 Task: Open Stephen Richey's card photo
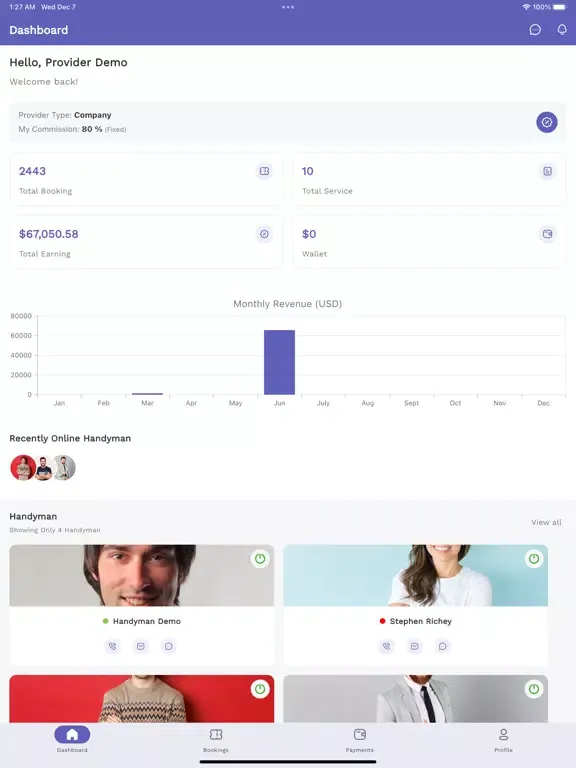click(x=415, y=576)
